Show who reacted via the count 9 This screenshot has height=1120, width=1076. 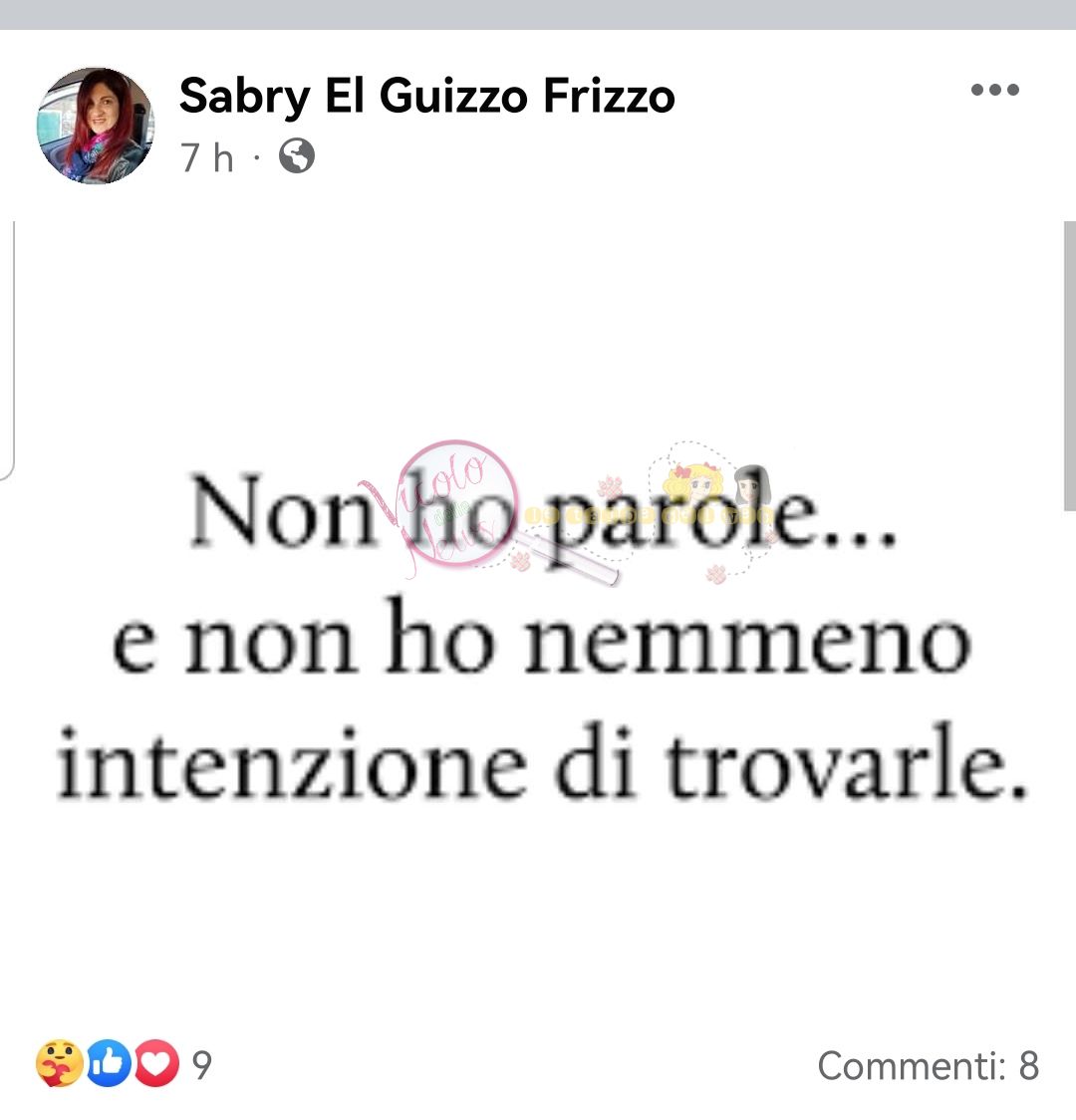[202, 1065]
